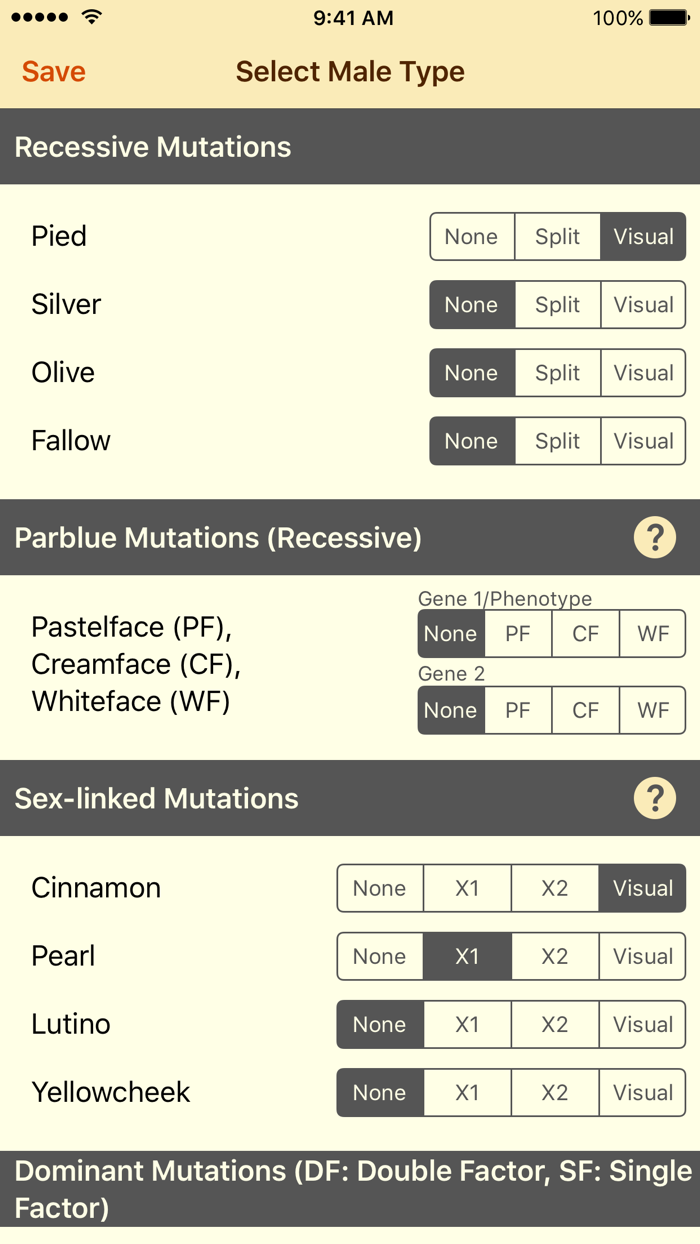Open the Sex-linked Mutations help icon
This screenshot has width=700, height=1244.
(655, 798)
